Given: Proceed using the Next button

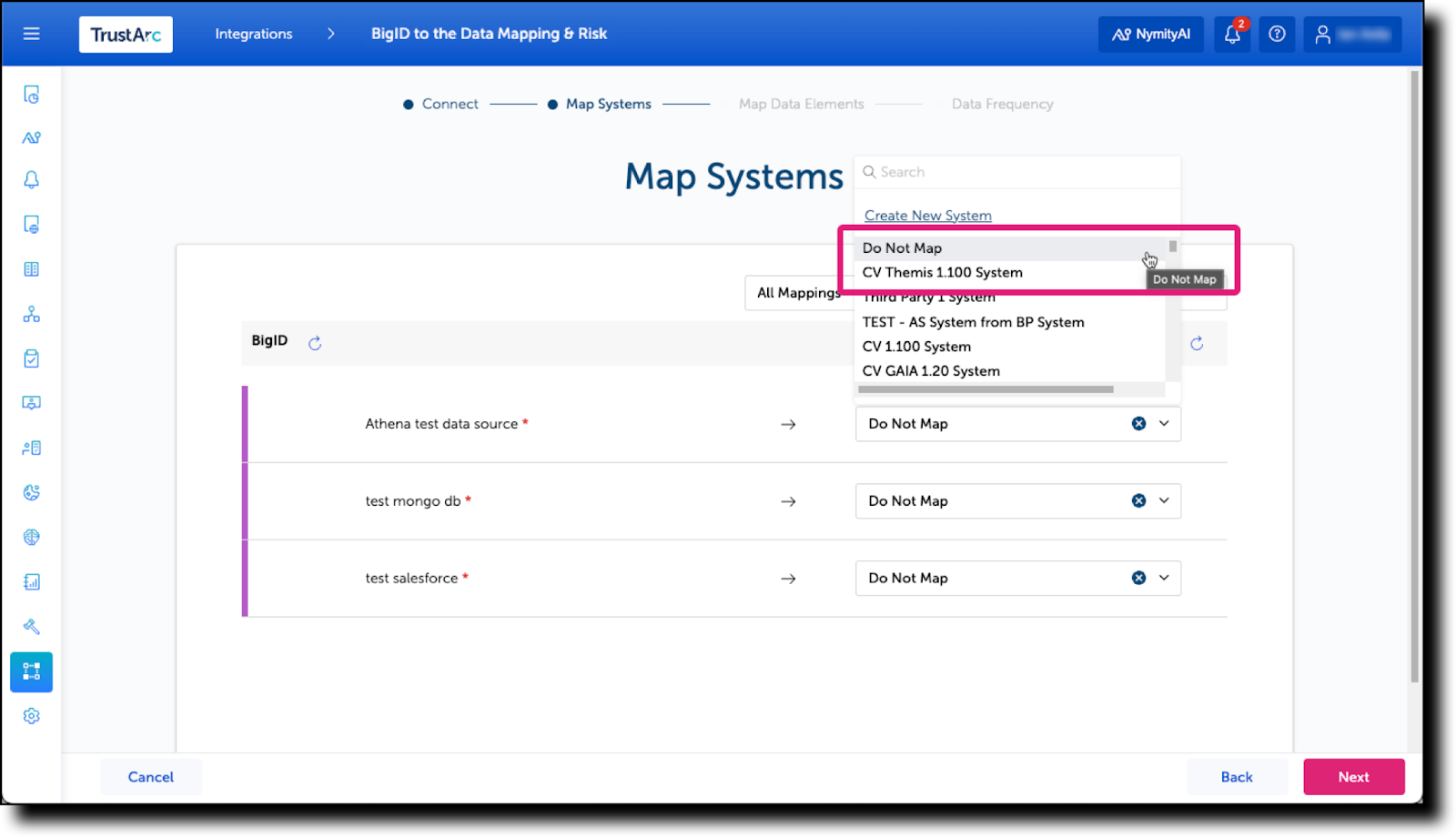Looking at the screenshot, I should pos(1353,776).
